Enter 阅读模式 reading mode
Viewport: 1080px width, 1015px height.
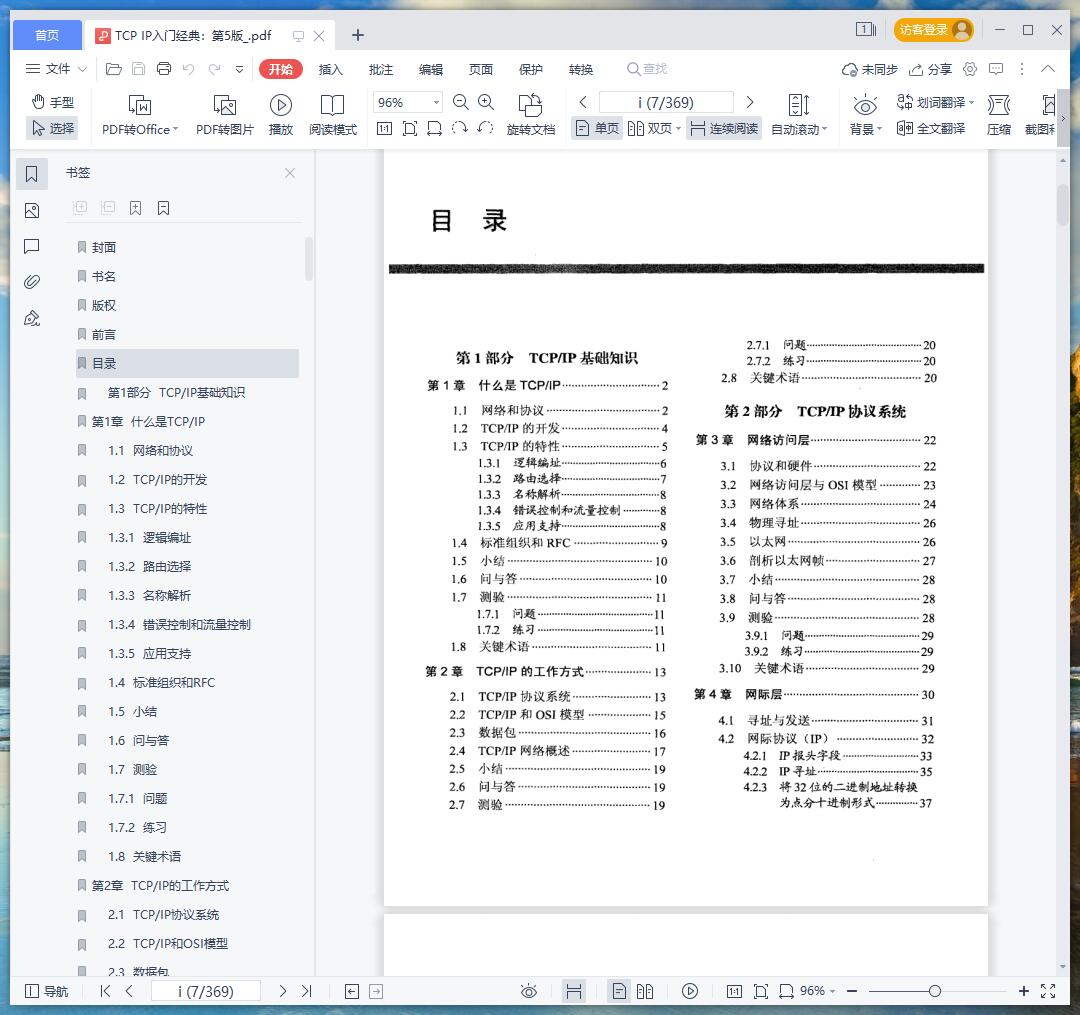point(333,115)
